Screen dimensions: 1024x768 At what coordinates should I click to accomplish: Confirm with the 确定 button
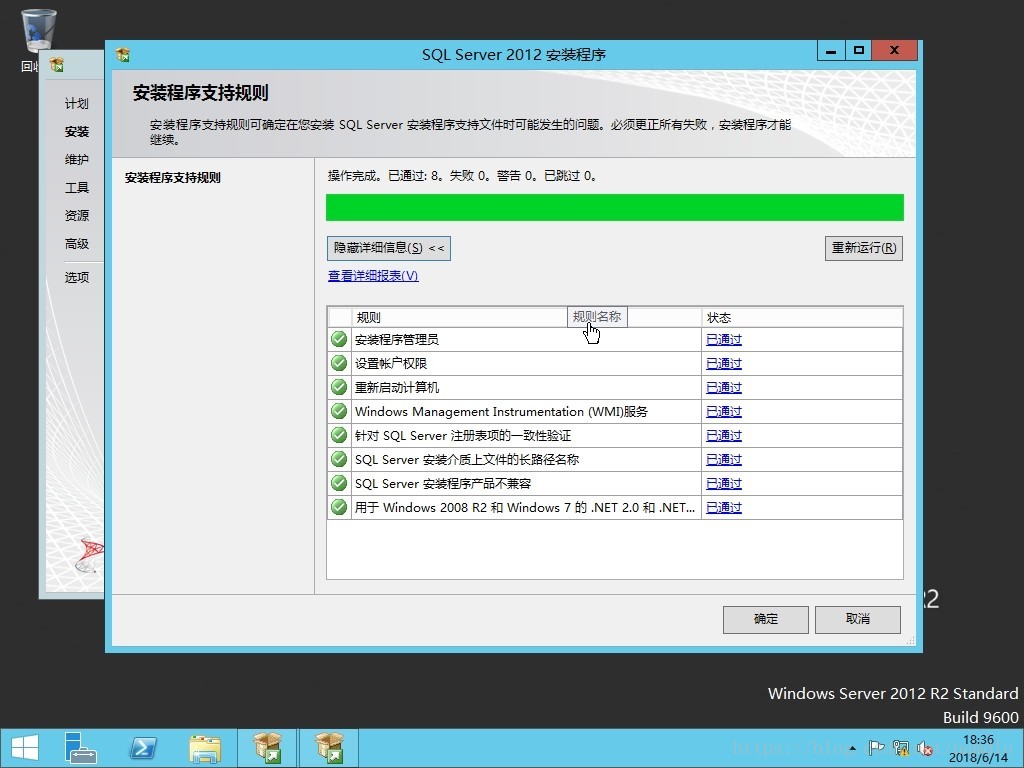tap(765, 619)
